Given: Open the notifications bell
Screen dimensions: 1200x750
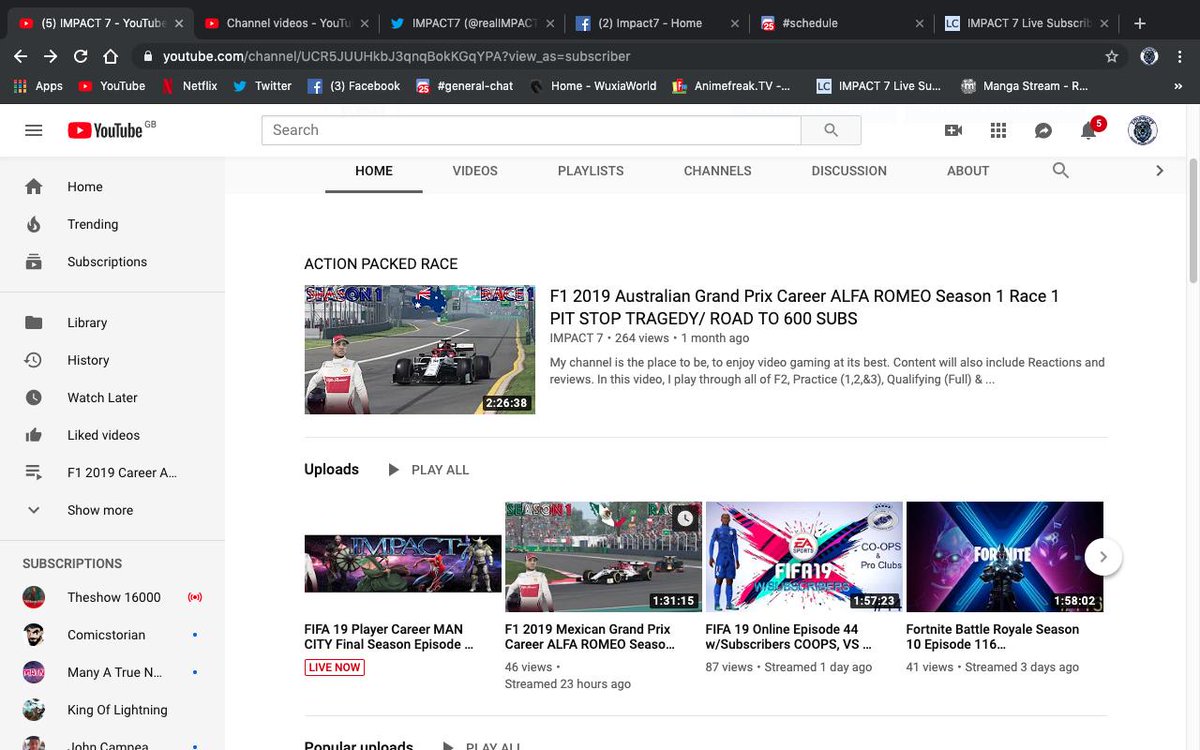Looking at the screenshot, I should click(x=1088, y=130).
